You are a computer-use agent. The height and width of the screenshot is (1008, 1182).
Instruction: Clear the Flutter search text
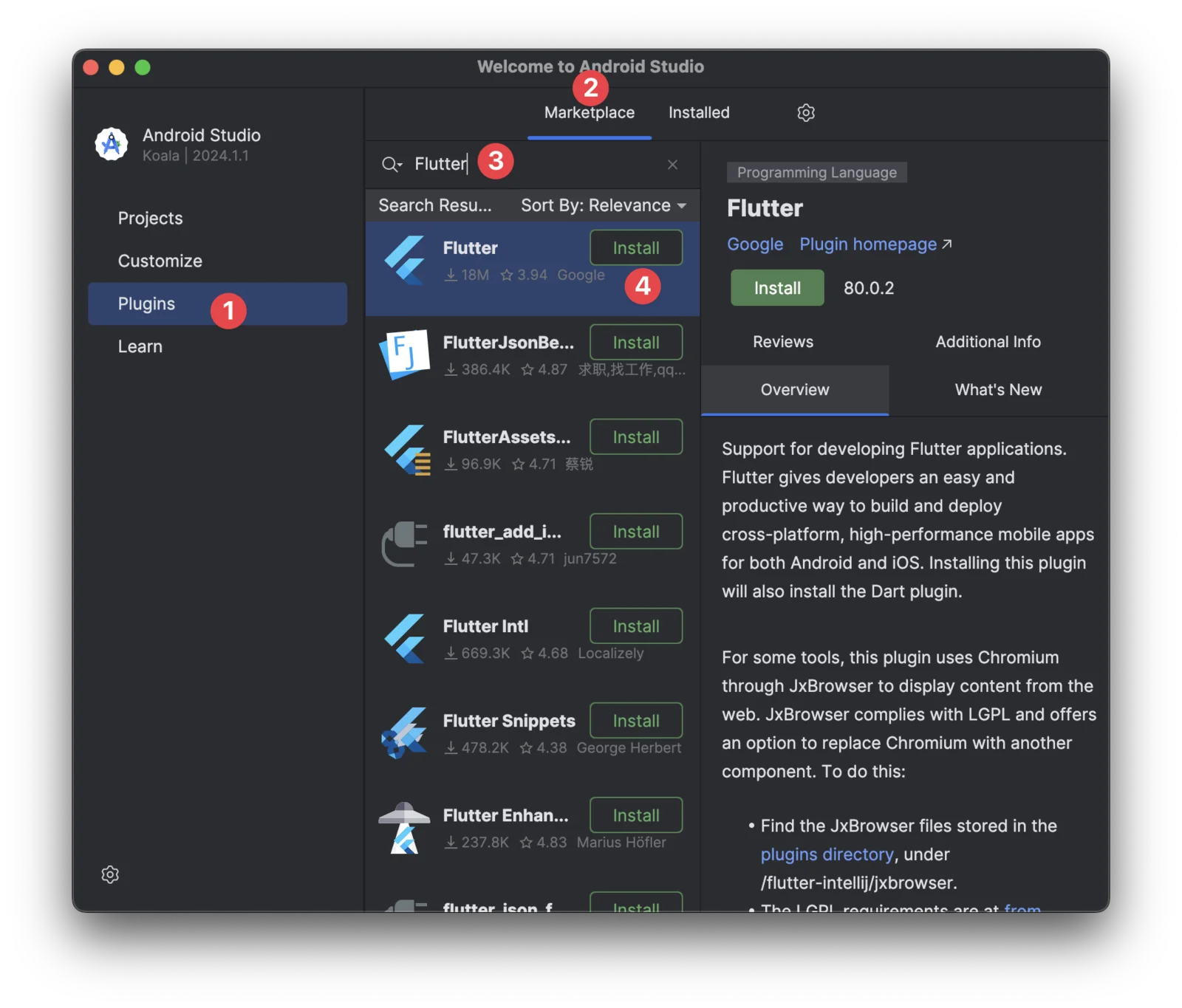(672, 164)
